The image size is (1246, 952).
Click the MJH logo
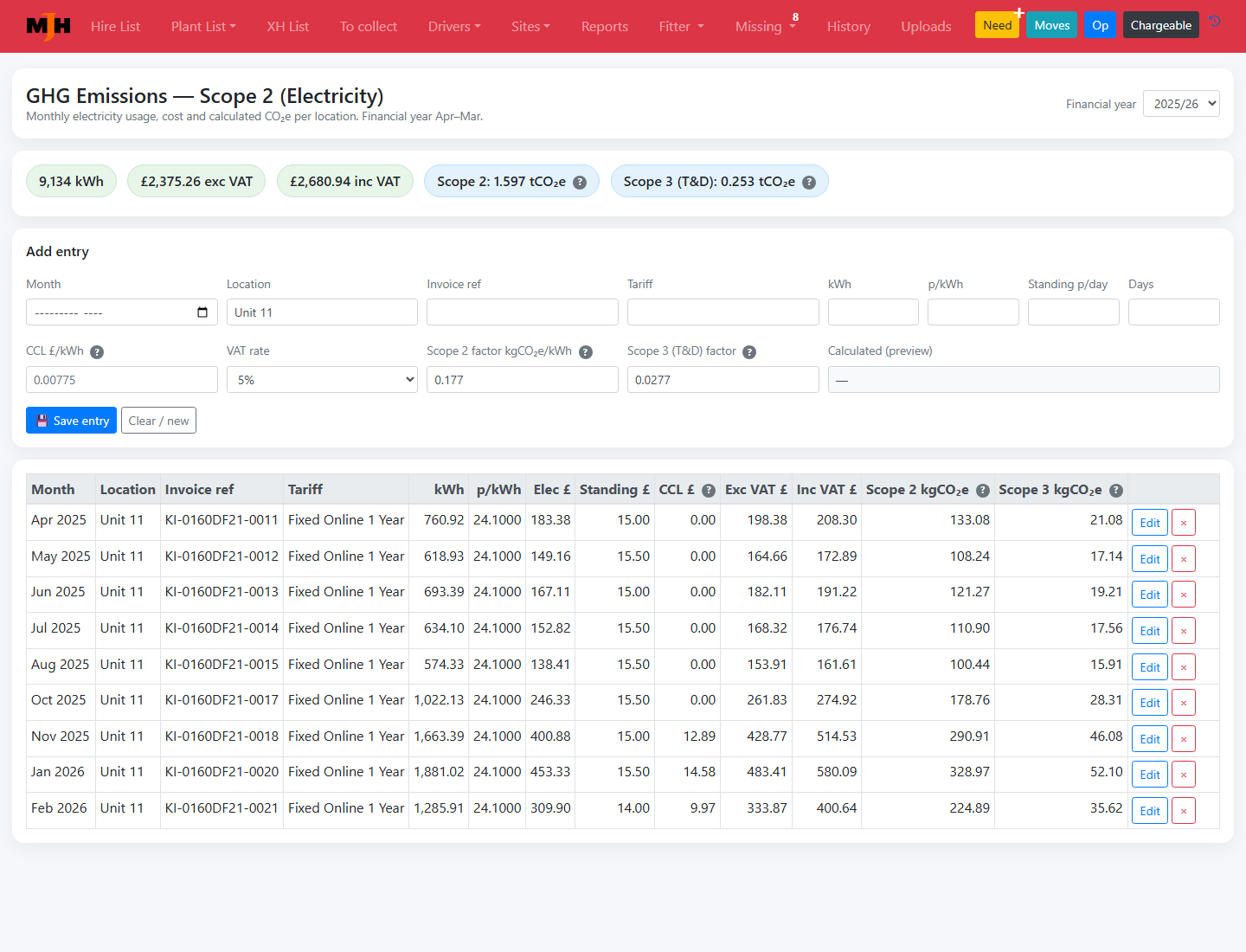point(48,26)
